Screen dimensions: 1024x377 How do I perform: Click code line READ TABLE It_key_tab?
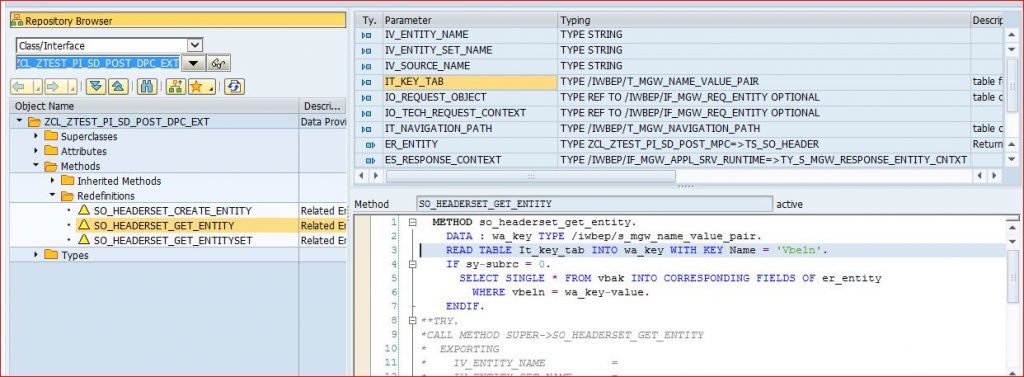click(637, 250)
